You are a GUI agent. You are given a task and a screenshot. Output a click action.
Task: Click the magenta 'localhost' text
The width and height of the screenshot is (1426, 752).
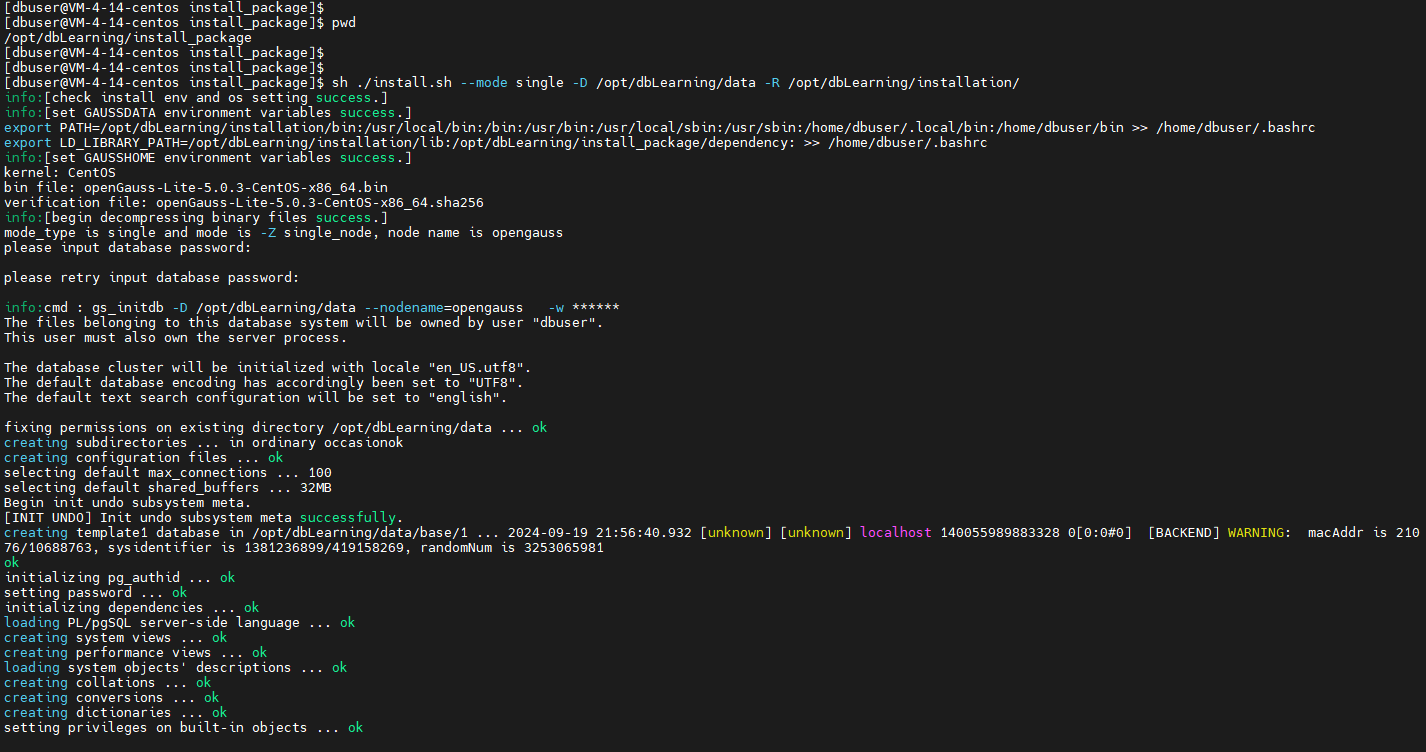click(896, 532)
